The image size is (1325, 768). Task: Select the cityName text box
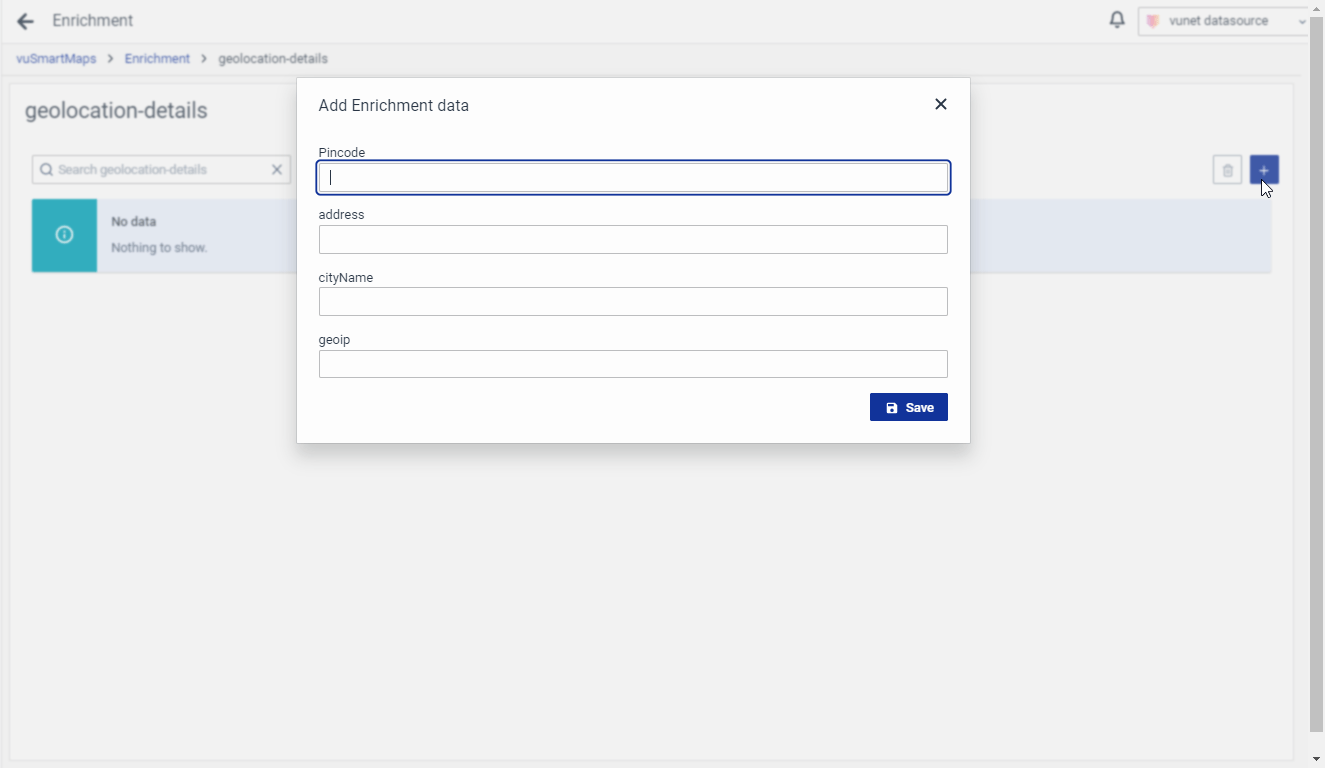pyautogui.click(x=633, y=302)
